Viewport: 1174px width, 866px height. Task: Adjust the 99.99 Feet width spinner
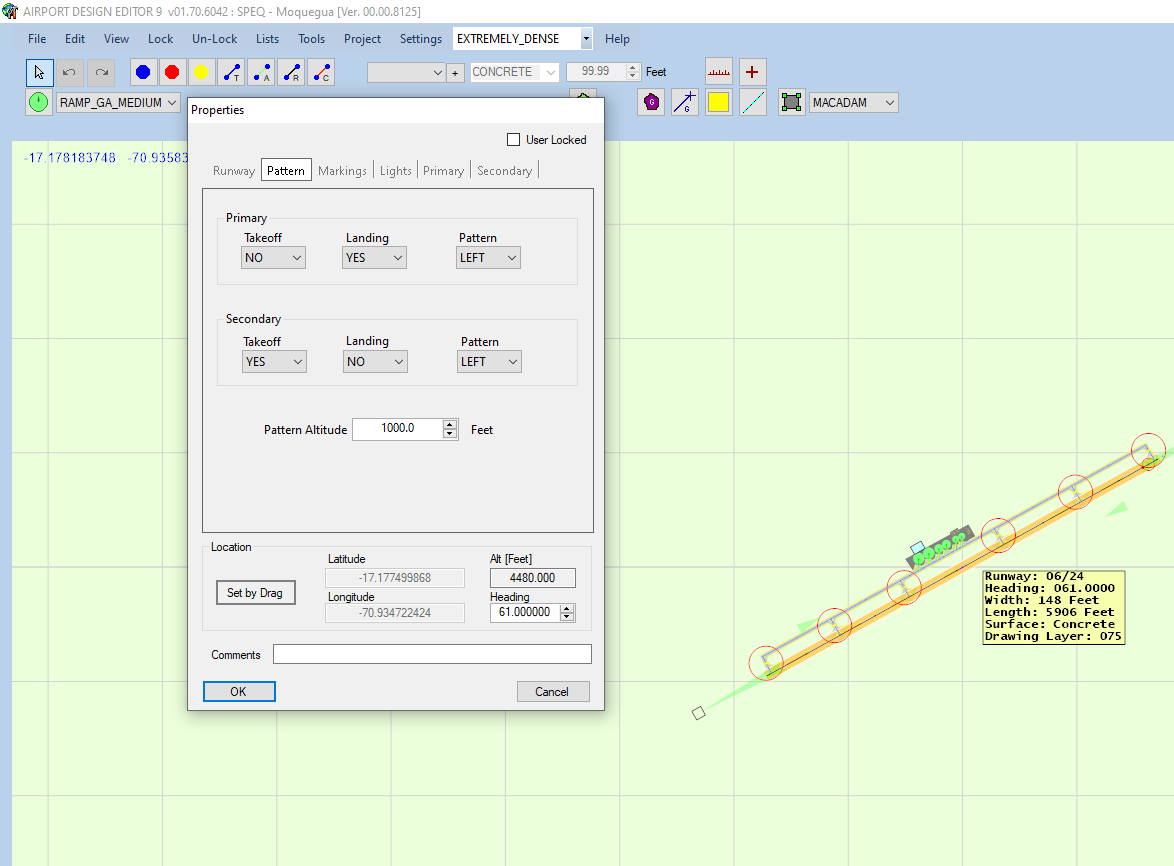click(633, 72)
